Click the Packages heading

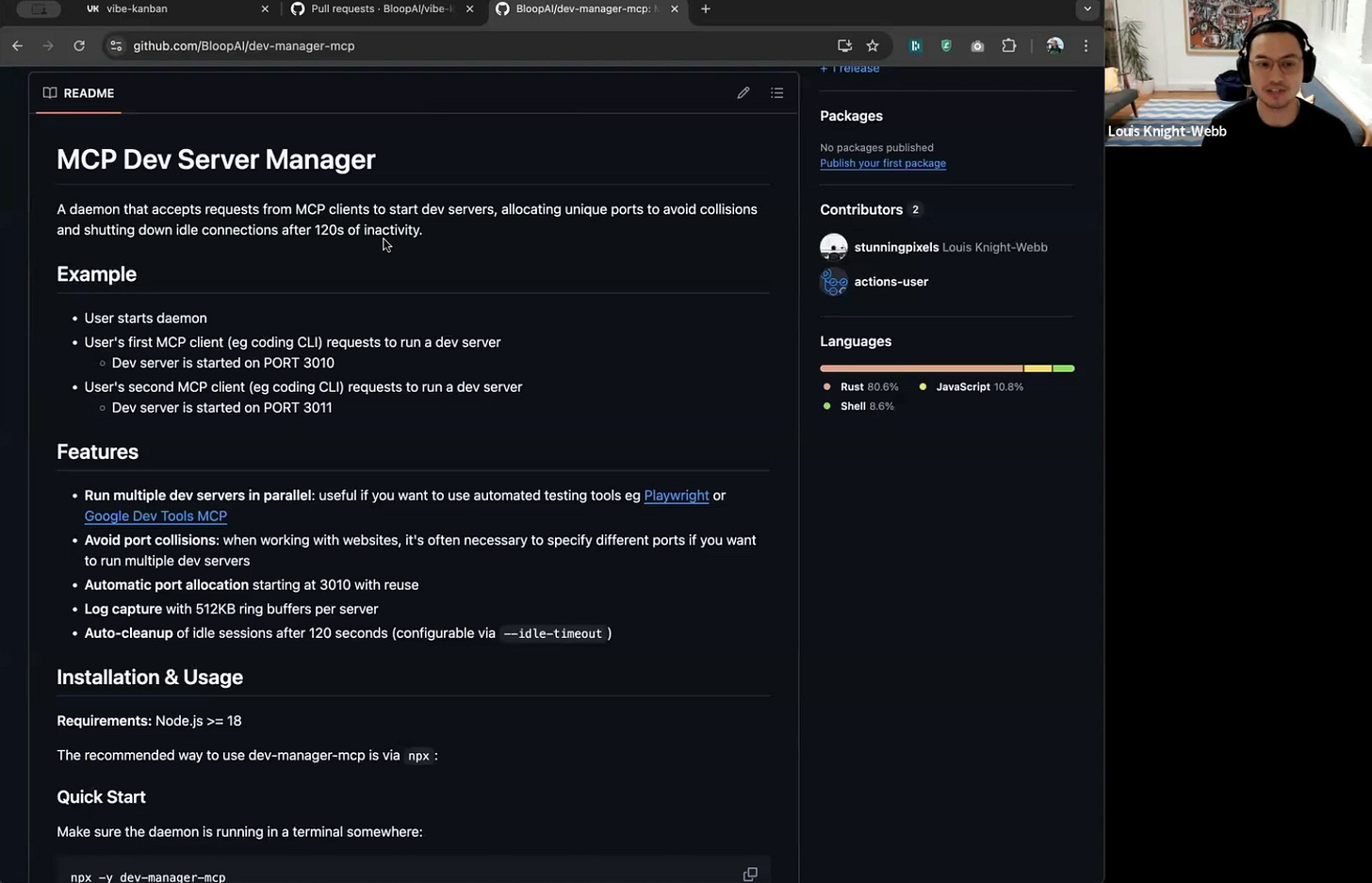click(x=851, y=116)
